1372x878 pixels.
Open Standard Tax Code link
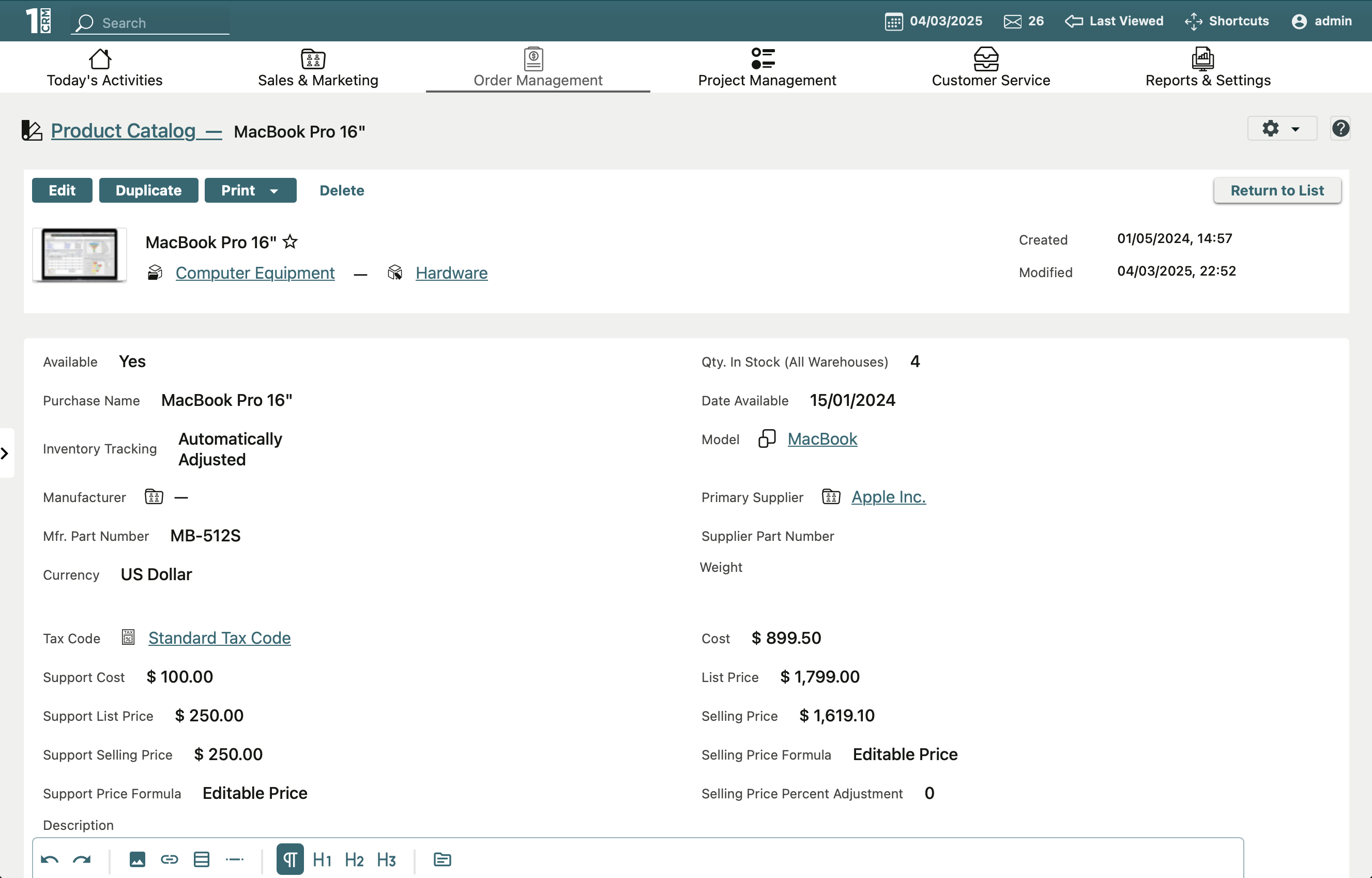click(220, 638)
